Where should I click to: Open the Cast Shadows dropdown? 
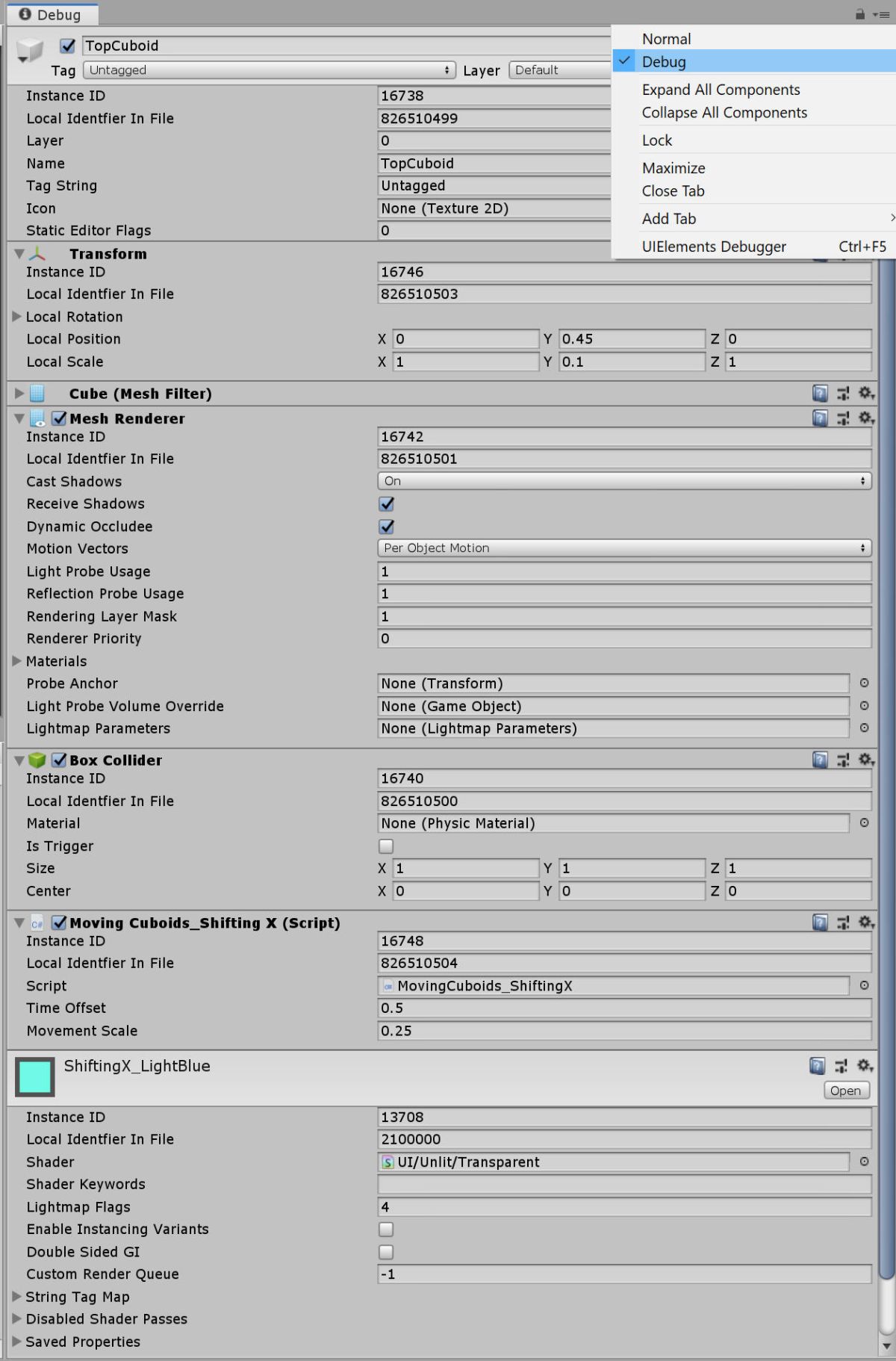624,481
